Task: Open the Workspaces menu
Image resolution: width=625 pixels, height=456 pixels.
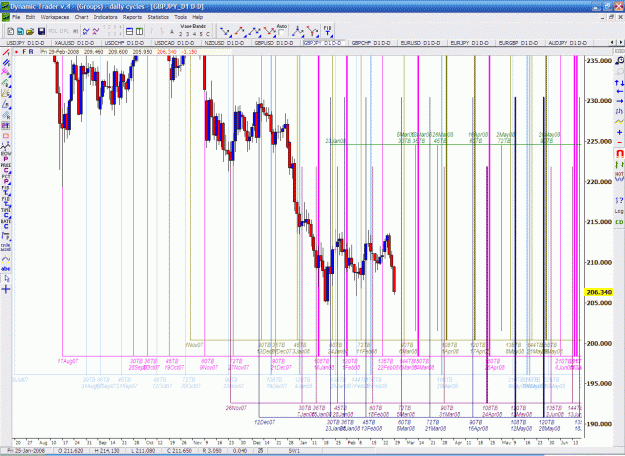Action: pos(55,17)
